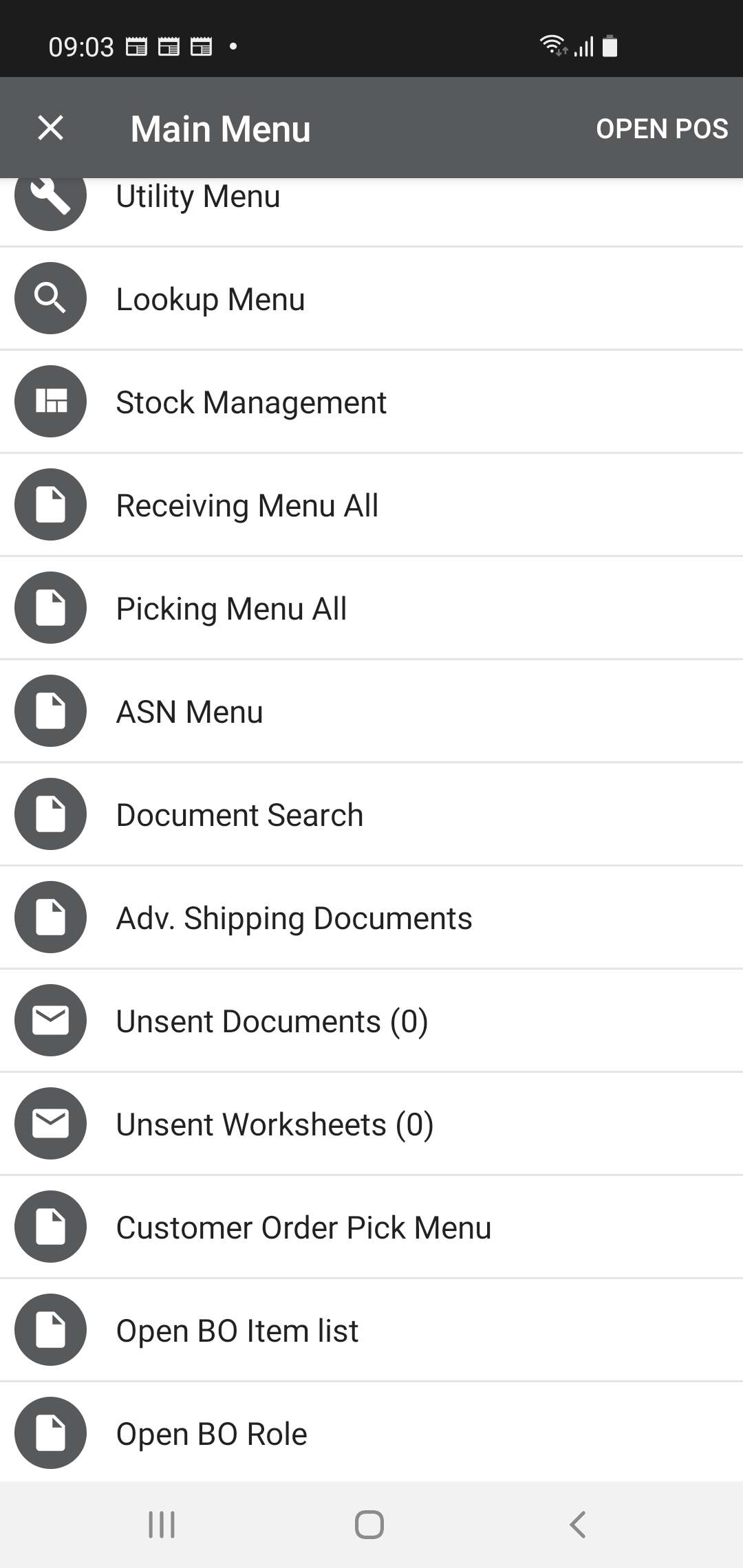Screen dimensions: 743x1568
Task: Go to Customer Order Pick Menu
Action: pyautogui.click(x=303, y=1228)
